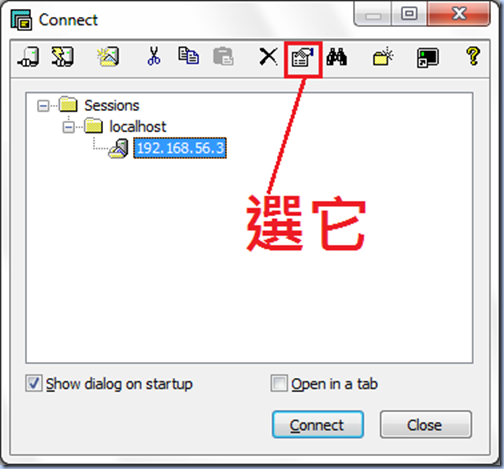Click the Quick Connect lightning icon

click(x=62, y=57)
